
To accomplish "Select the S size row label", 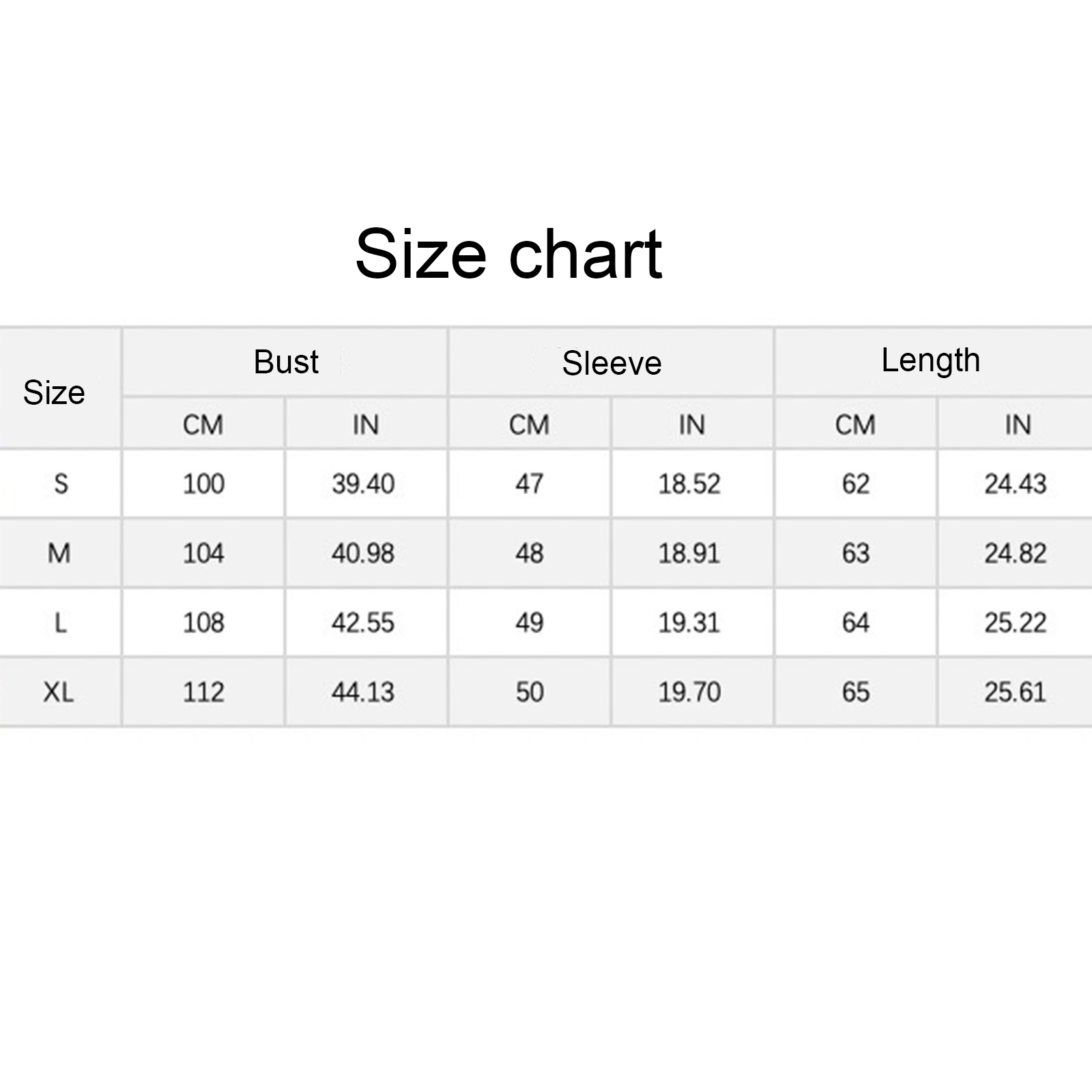I will tap(61, 484).
